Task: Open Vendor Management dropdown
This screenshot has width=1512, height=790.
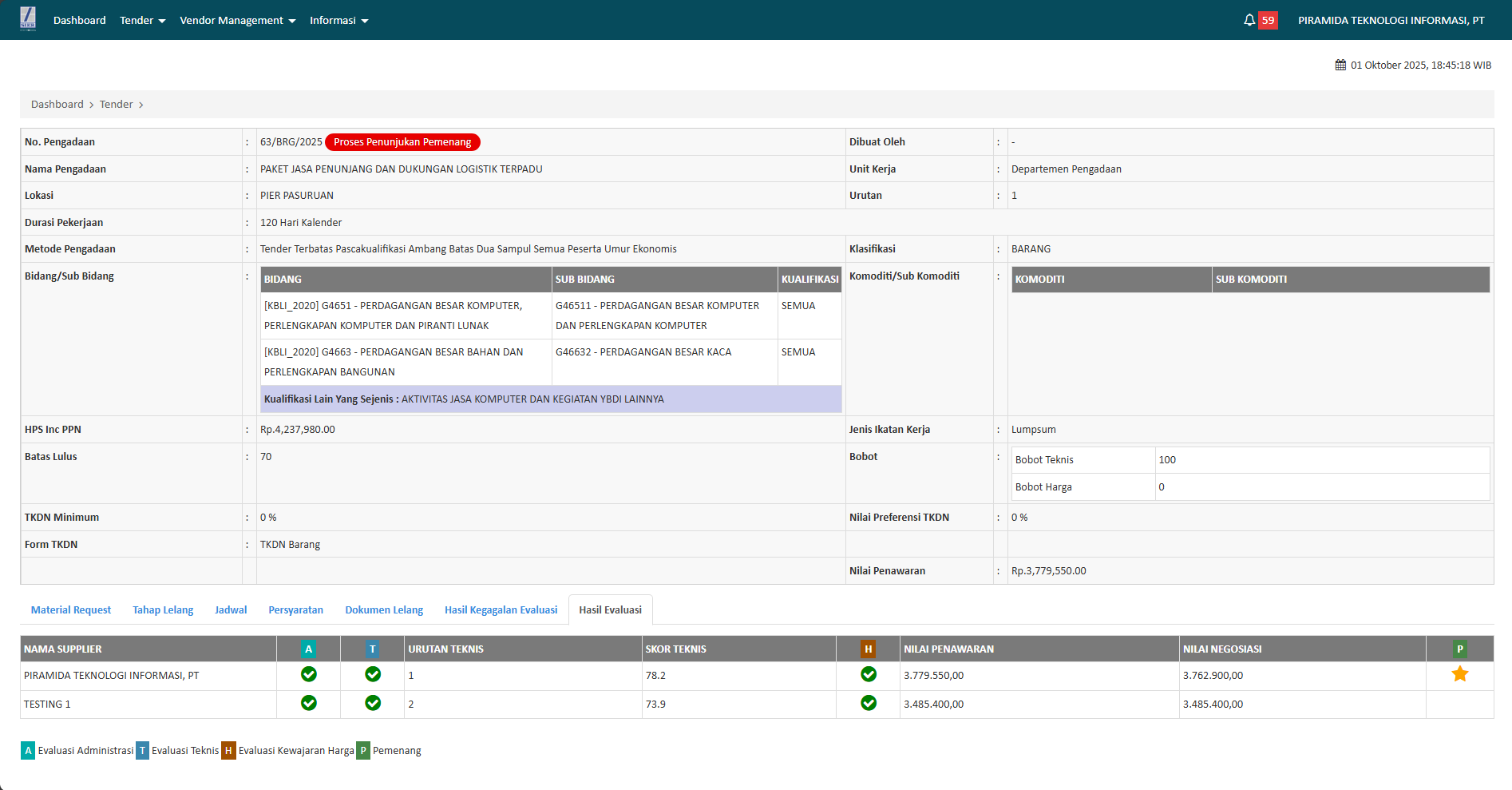Action: pyautogui.click(x=237, y=21)
